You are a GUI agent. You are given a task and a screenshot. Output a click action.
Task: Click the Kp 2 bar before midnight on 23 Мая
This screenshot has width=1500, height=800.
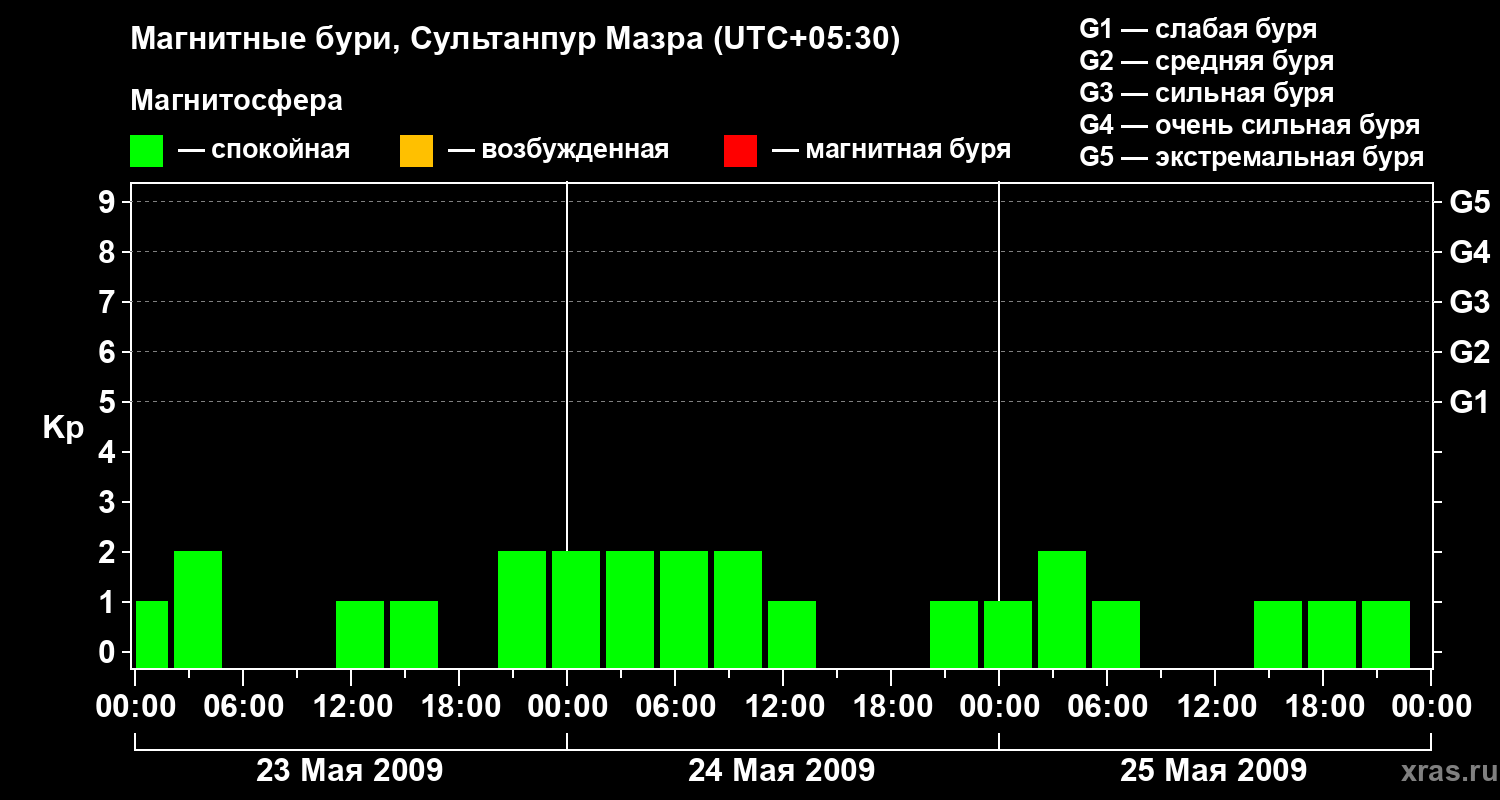pos(522,609)
